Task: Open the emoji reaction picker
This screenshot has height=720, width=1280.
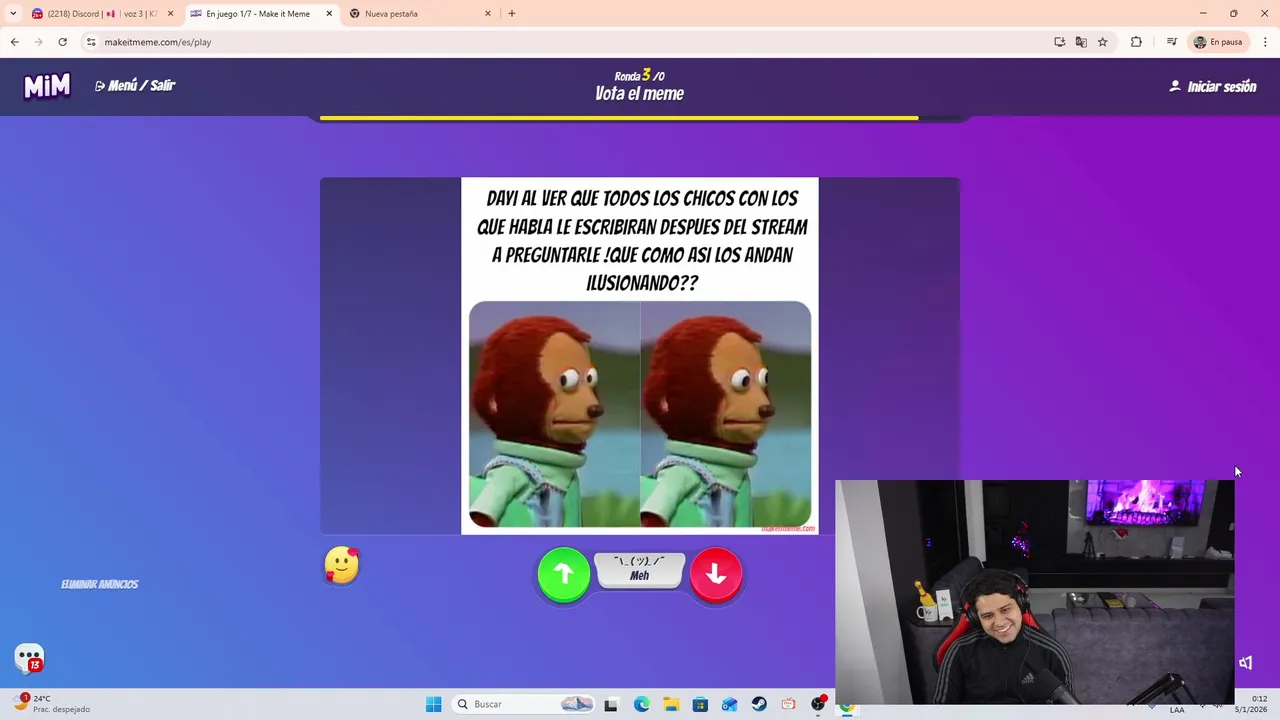Action: click(x=342, y=566)
